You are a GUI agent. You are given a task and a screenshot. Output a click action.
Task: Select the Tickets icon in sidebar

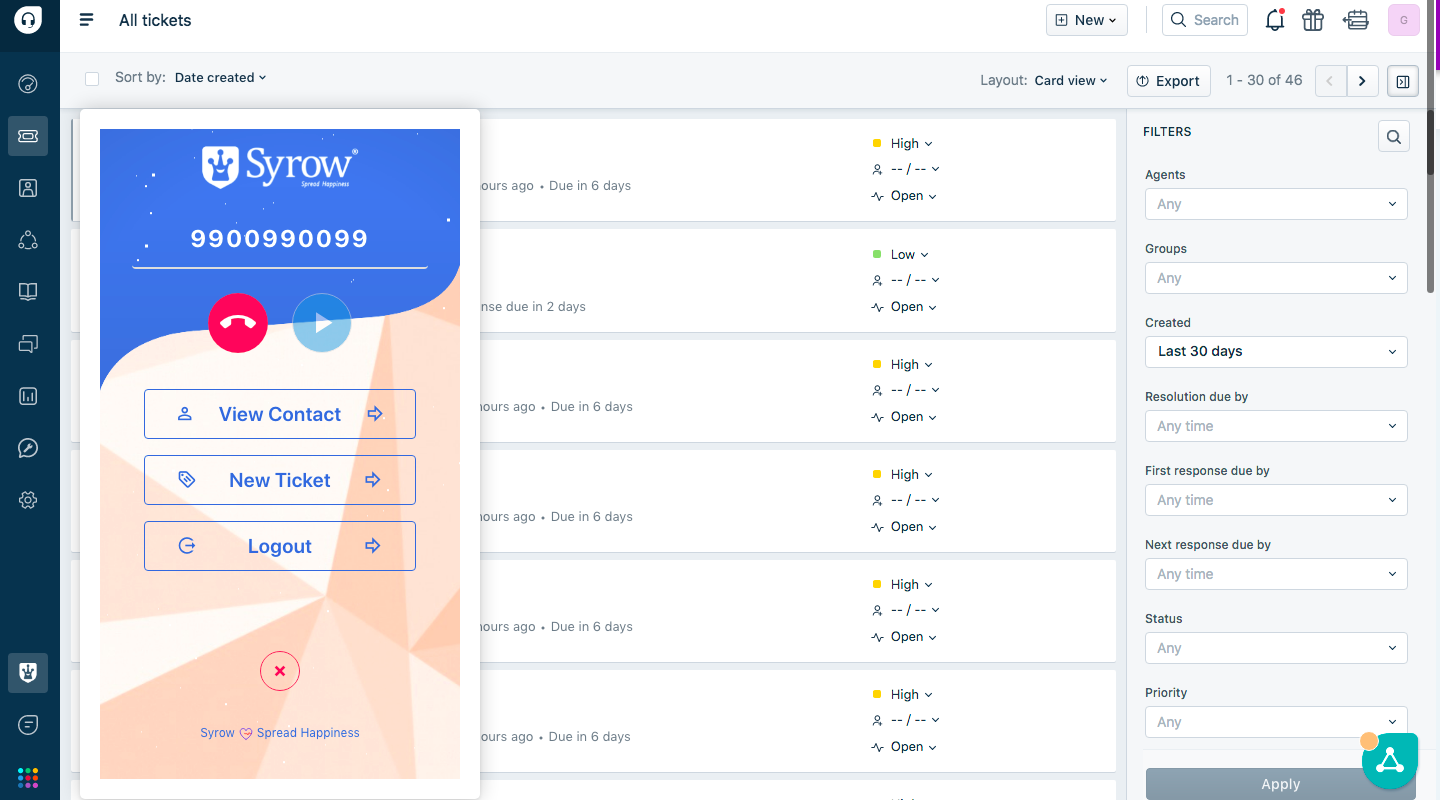[28, 136]
